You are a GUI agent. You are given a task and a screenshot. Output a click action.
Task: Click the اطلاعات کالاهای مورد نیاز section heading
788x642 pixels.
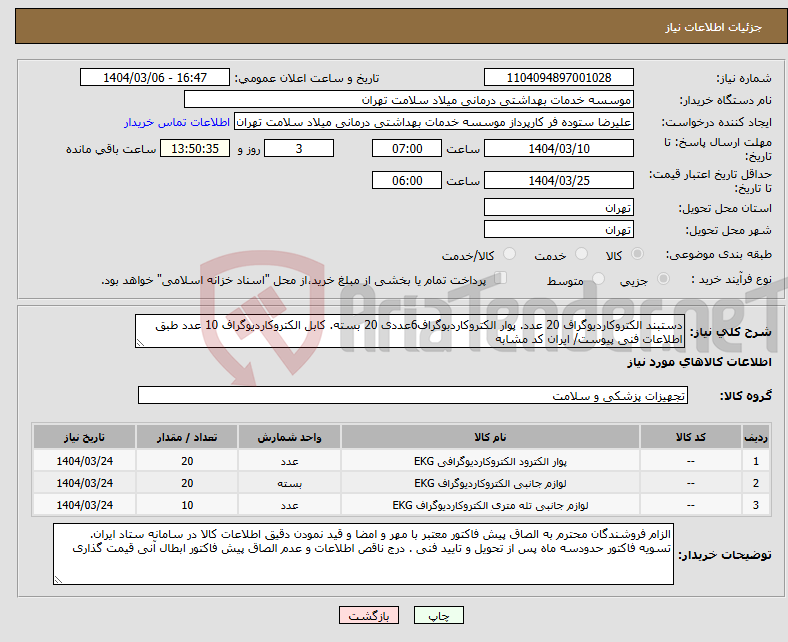tap(699, 362)
